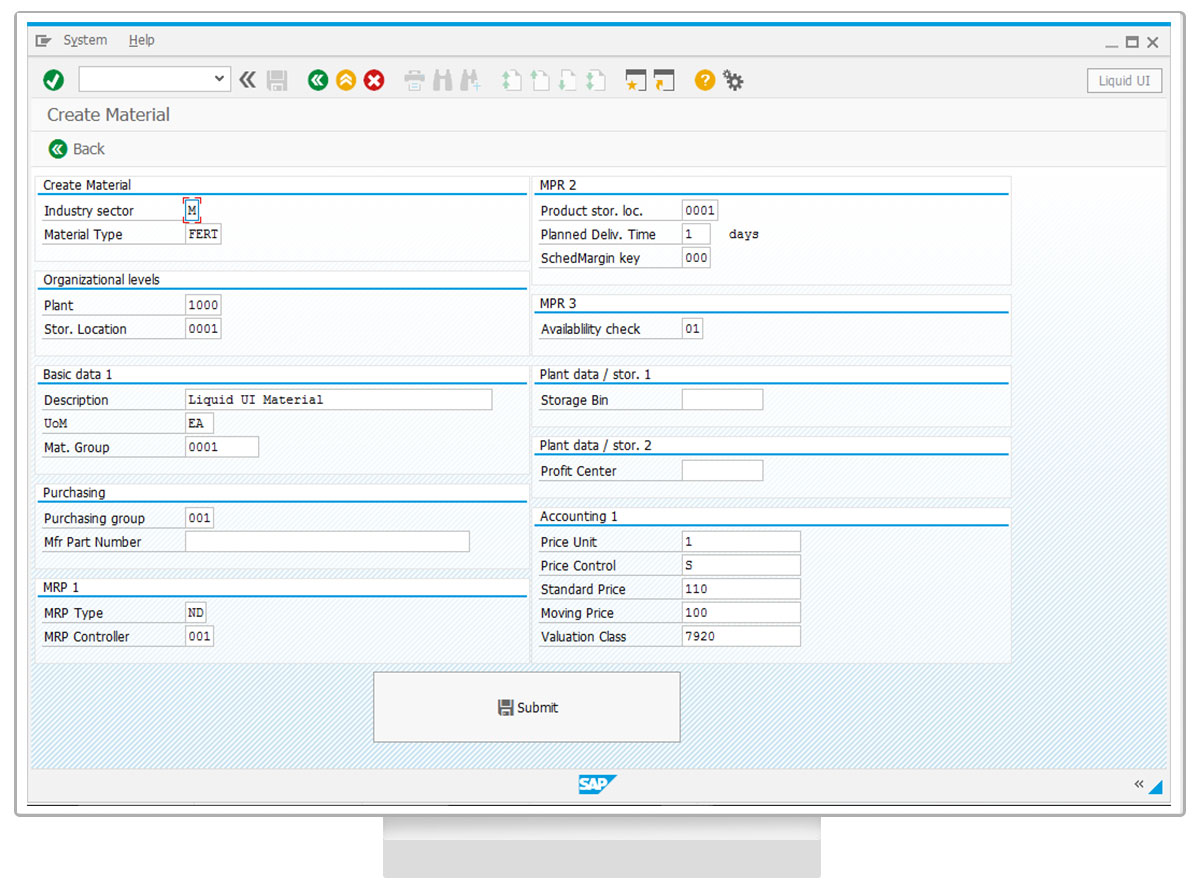Viewport: 1200px width, 888px height.
Task: Click the red Cancel icon
Action: tap(374, 80)
